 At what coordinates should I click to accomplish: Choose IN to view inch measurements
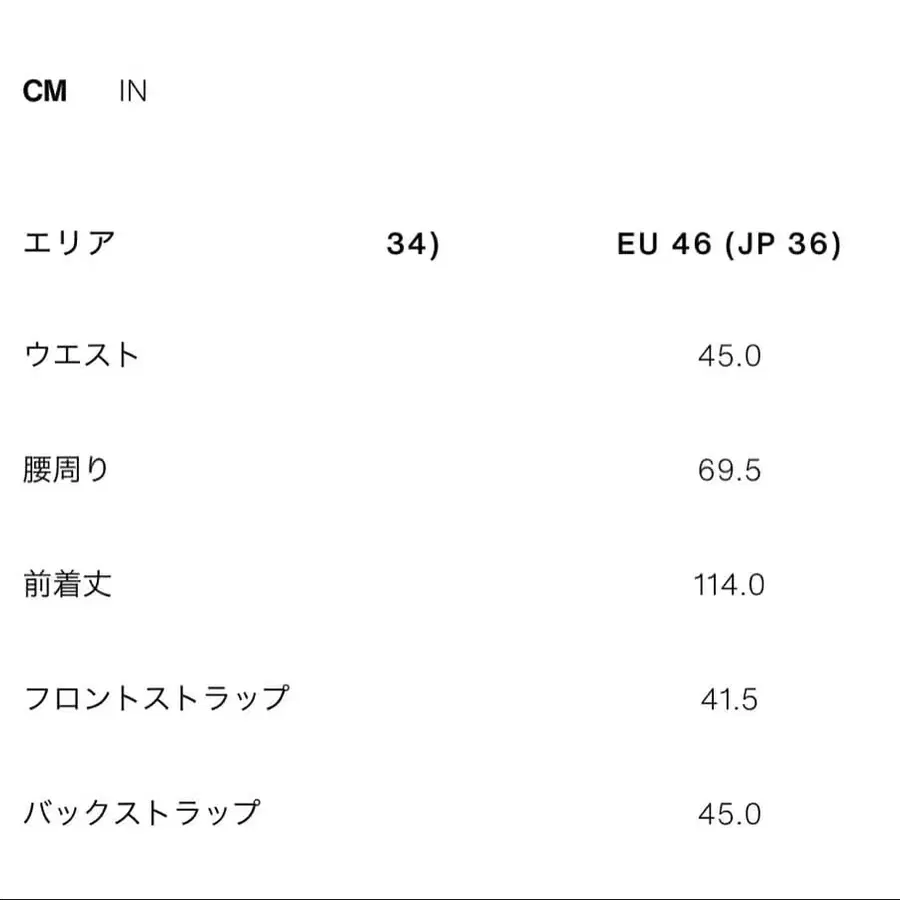point(133,91)
